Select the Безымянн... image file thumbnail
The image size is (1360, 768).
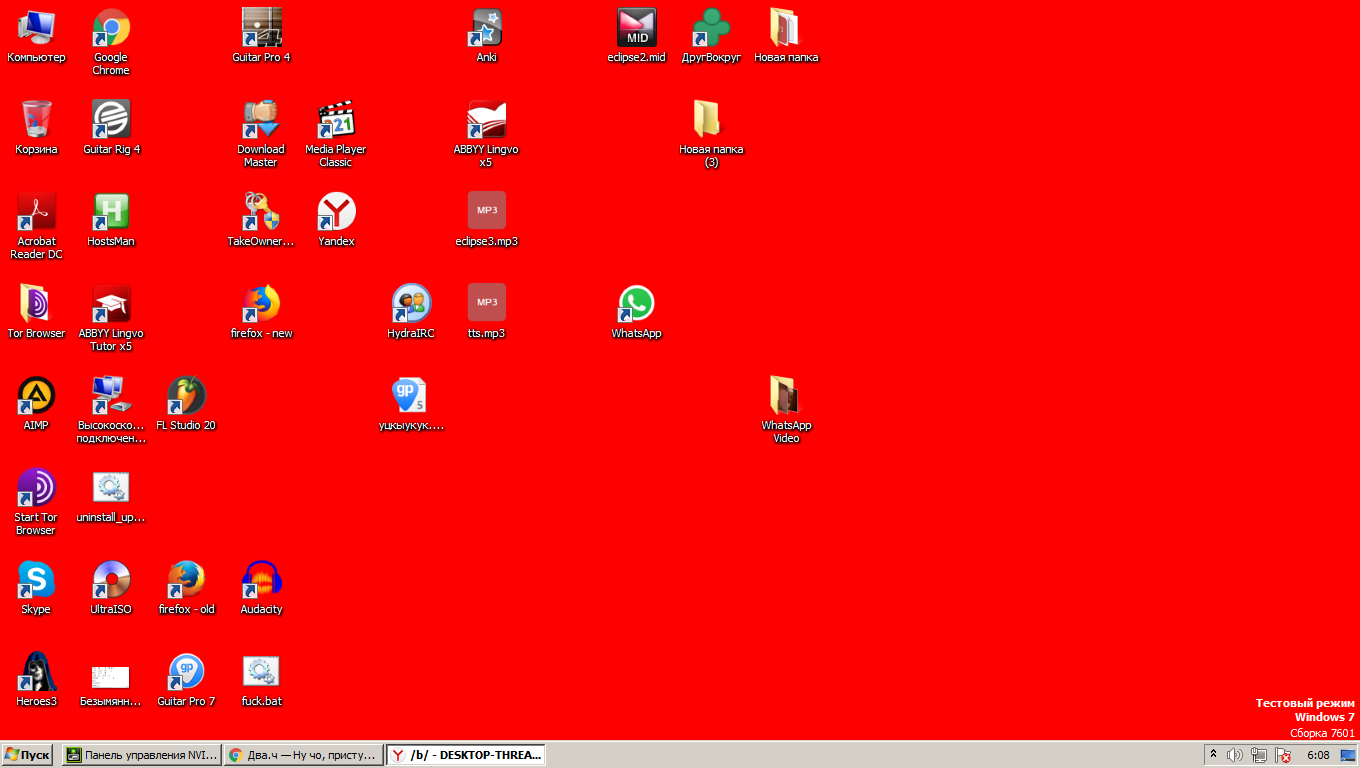111,676
